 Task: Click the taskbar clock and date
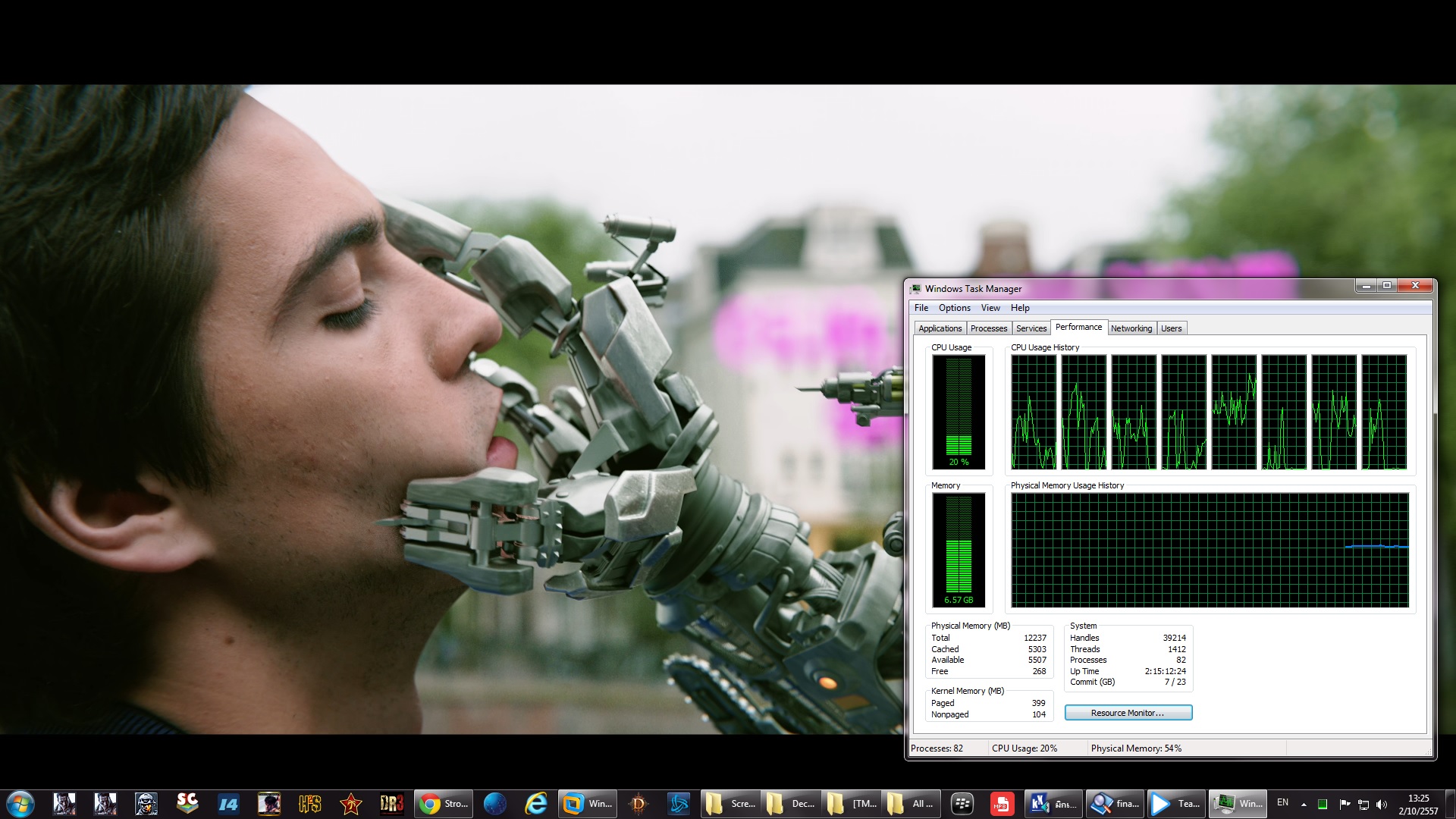coord(1418,805)
